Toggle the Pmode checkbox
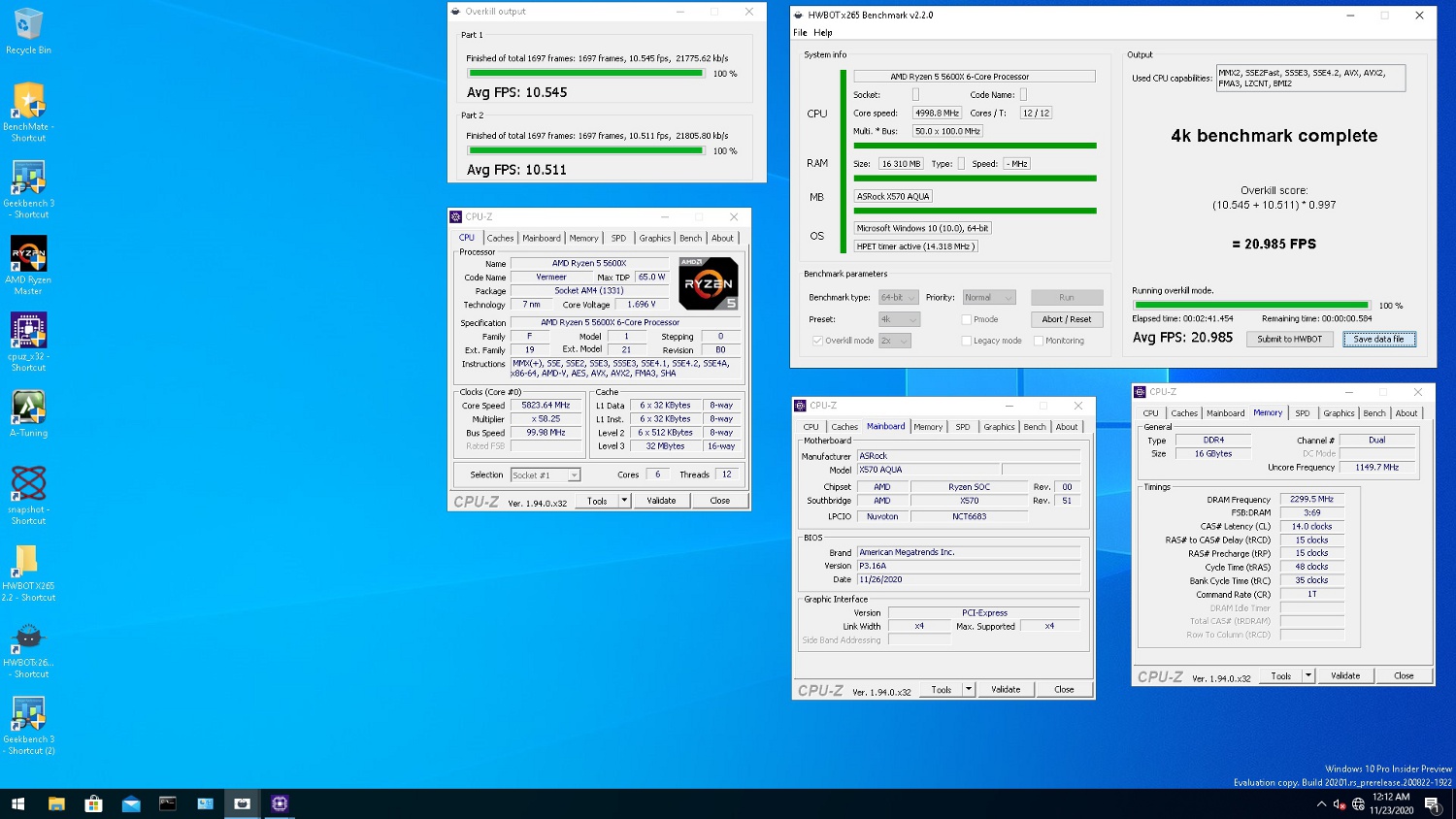 (x=966, y=319)
